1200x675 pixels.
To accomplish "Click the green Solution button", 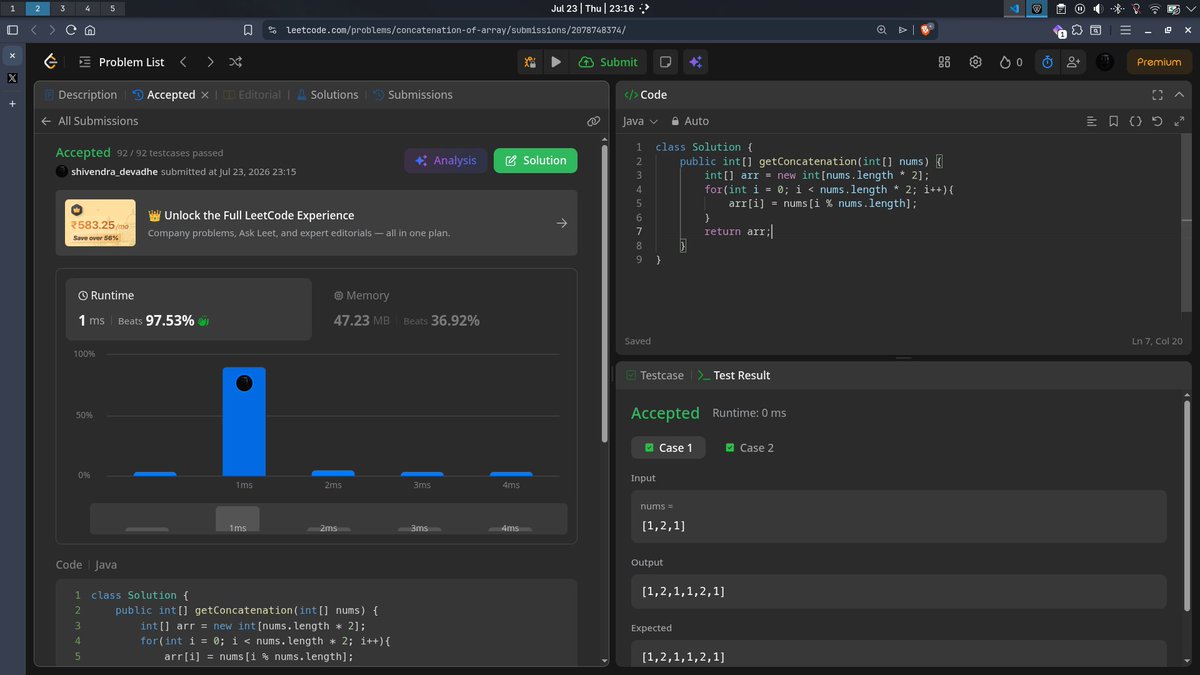I will coord(535,160).
